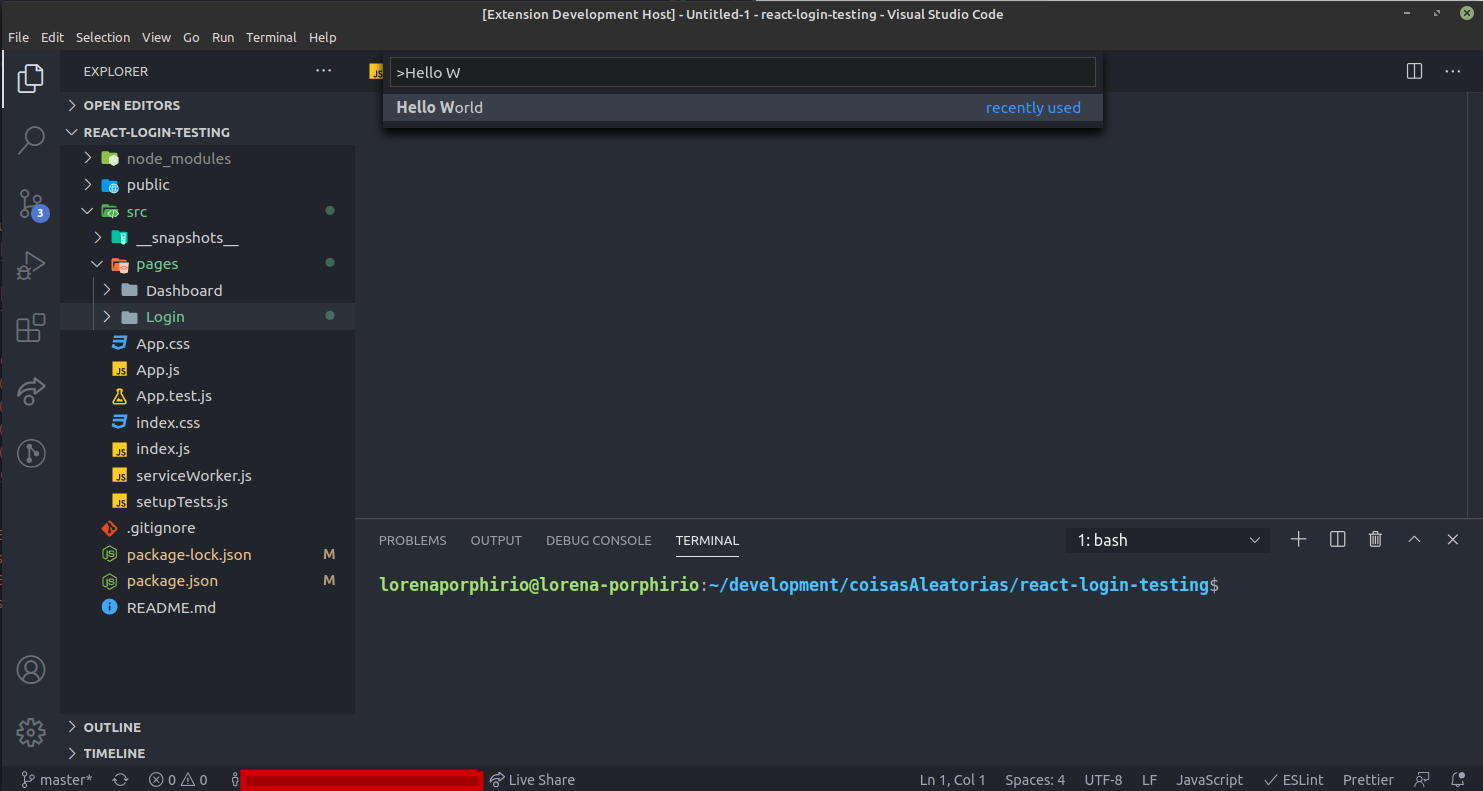Open the Go menu
This screenshot has height=791, width=1483.
tap(191, 37)
